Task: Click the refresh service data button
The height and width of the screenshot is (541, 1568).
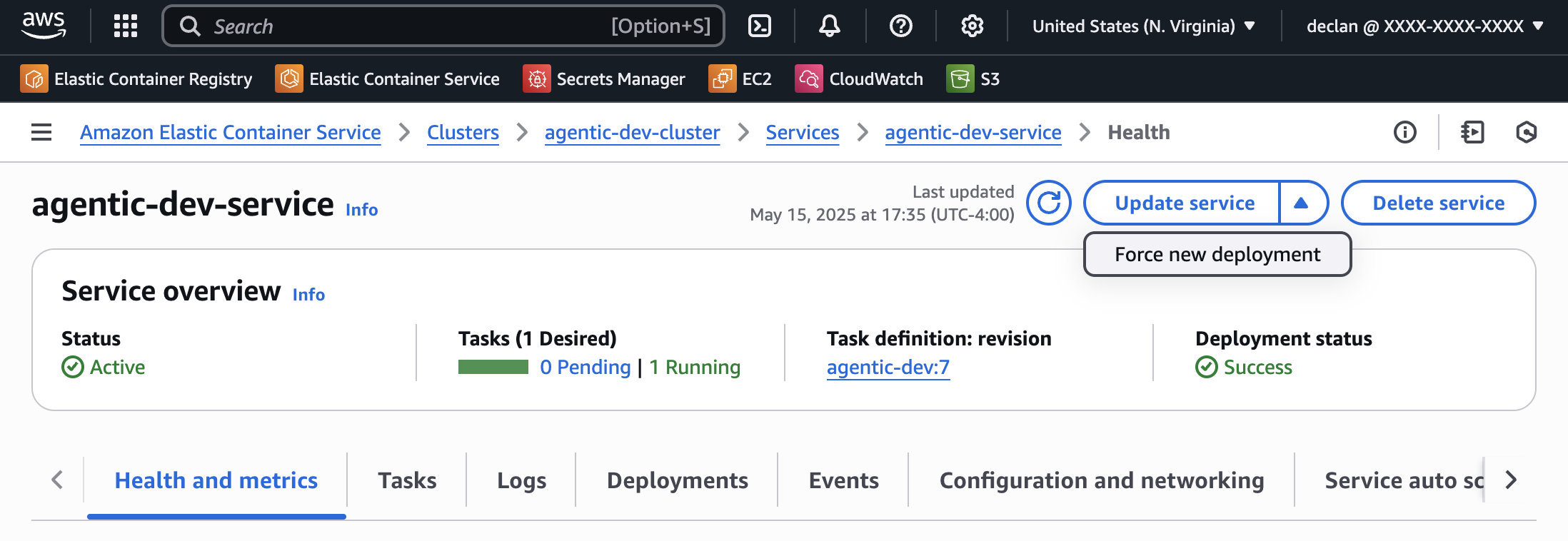Action: [1048, 203]
